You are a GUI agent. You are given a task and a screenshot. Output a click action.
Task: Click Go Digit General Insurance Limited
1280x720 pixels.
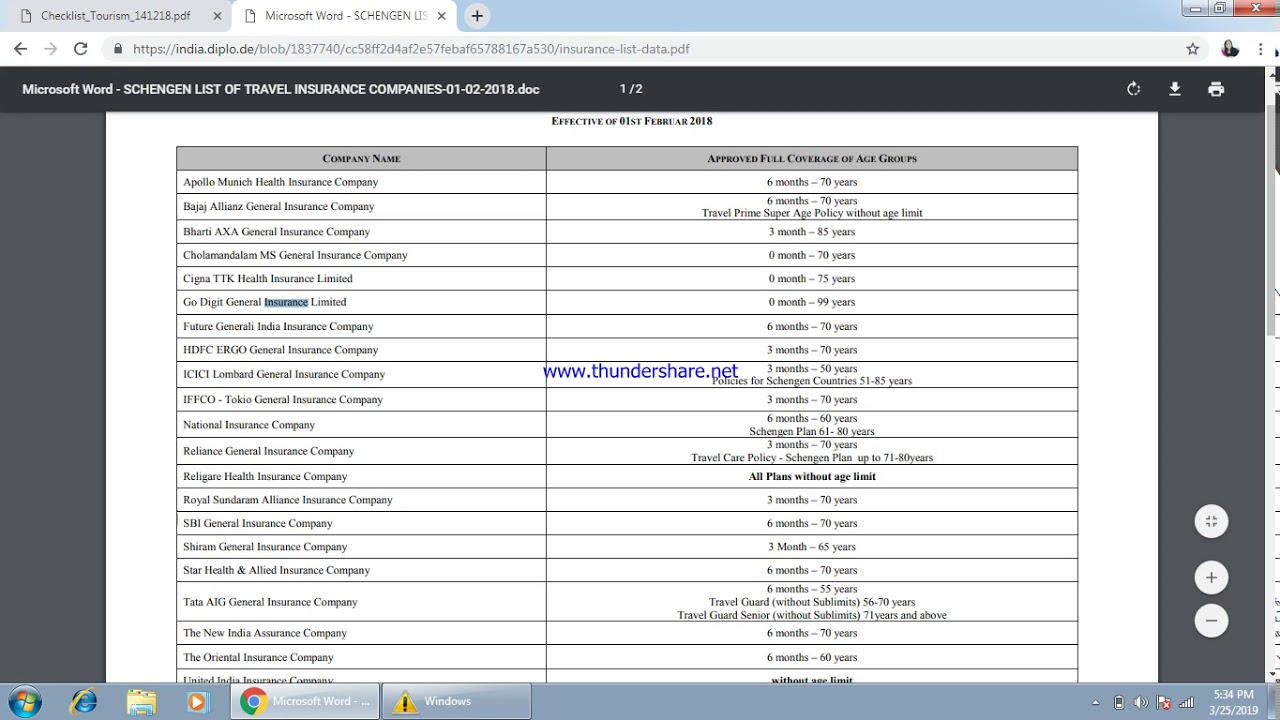264,302
